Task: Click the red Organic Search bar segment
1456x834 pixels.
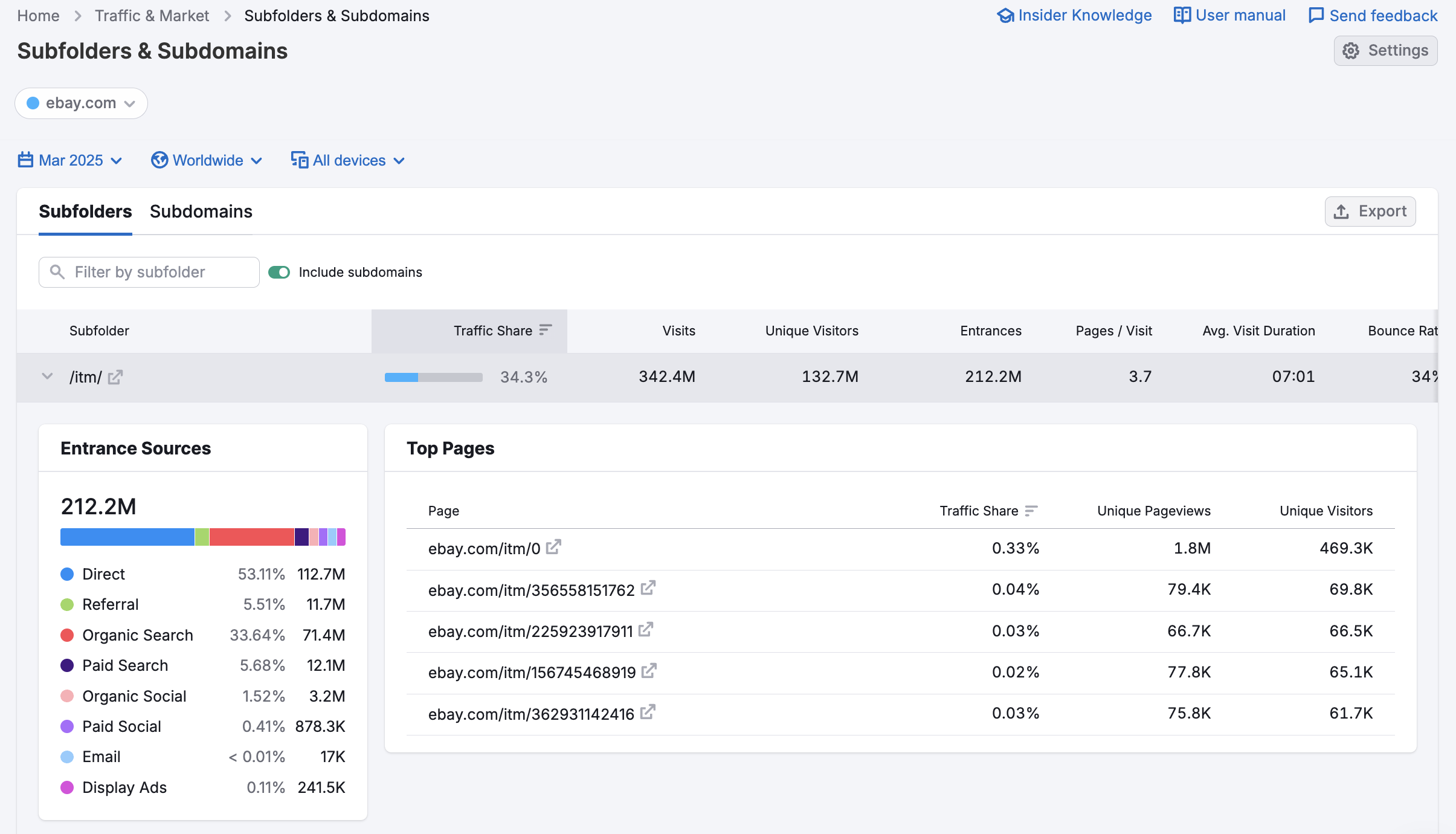Action: click(251, 537)
